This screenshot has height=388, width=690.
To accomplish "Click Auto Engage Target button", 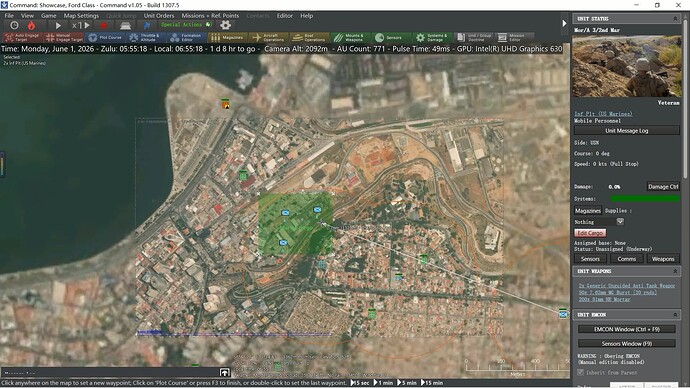I will tap(22, 37).
